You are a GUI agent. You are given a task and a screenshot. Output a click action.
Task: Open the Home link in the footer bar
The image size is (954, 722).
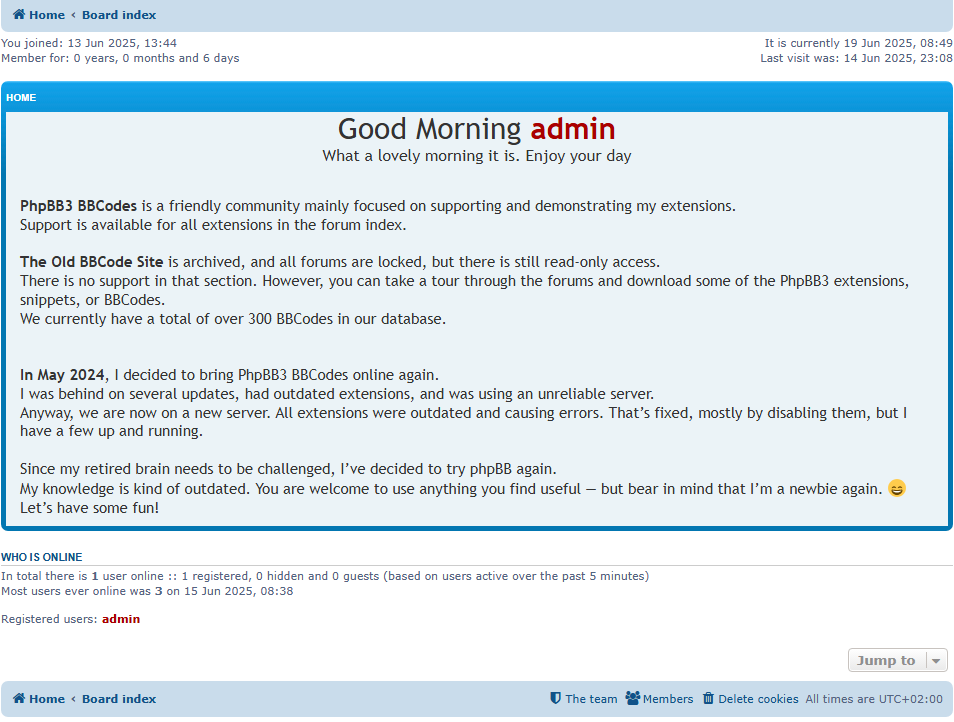47,698
